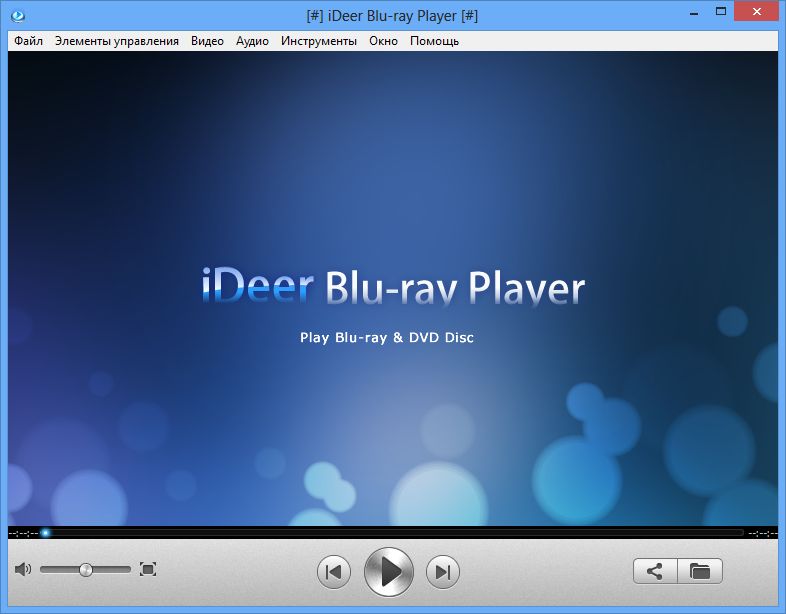Click the middle of the seek bar
The height and width of the screenshot is (614, 786).
(393, 533)
